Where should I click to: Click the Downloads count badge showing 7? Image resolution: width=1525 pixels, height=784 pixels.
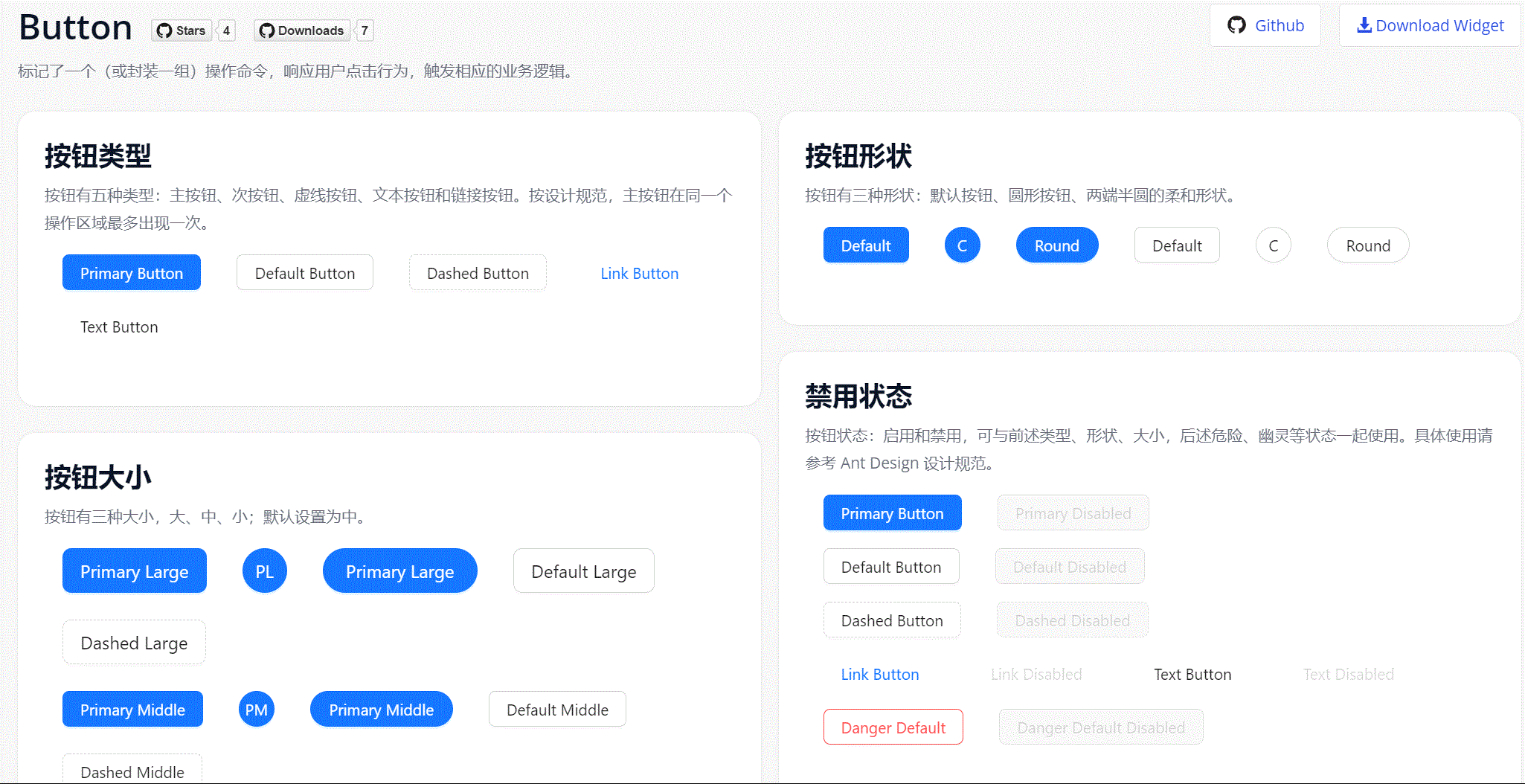(365, 30)
